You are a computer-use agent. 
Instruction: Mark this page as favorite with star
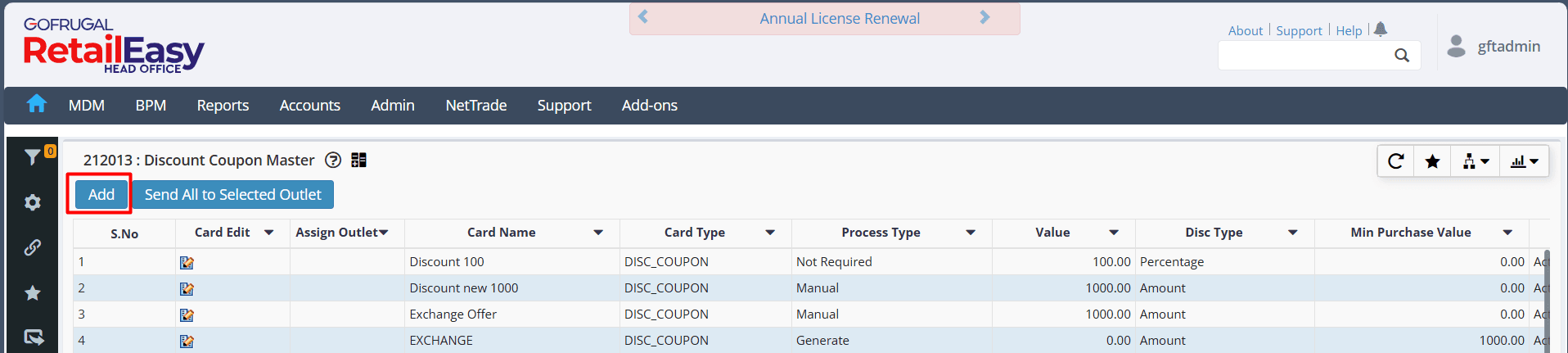click(x=1432, y=161)
